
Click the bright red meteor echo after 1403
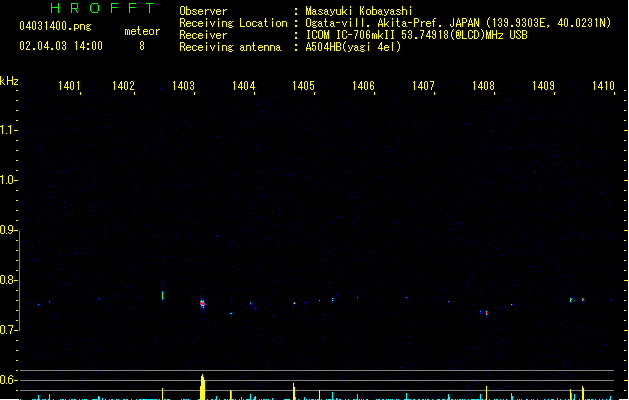tap(202, 304)
